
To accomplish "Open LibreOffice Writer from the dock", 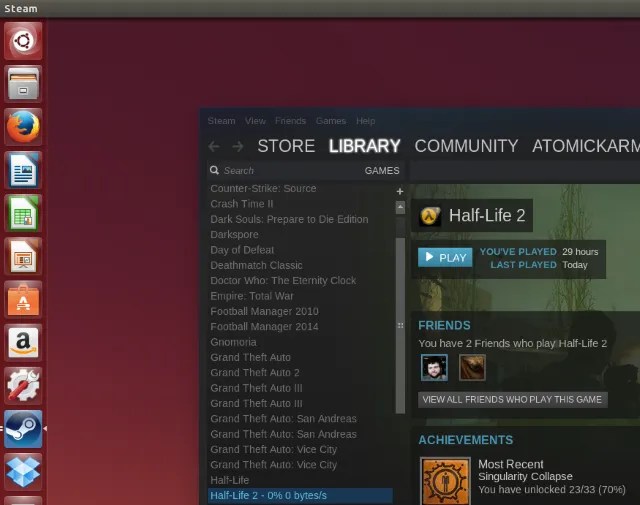I will (23, 170).
